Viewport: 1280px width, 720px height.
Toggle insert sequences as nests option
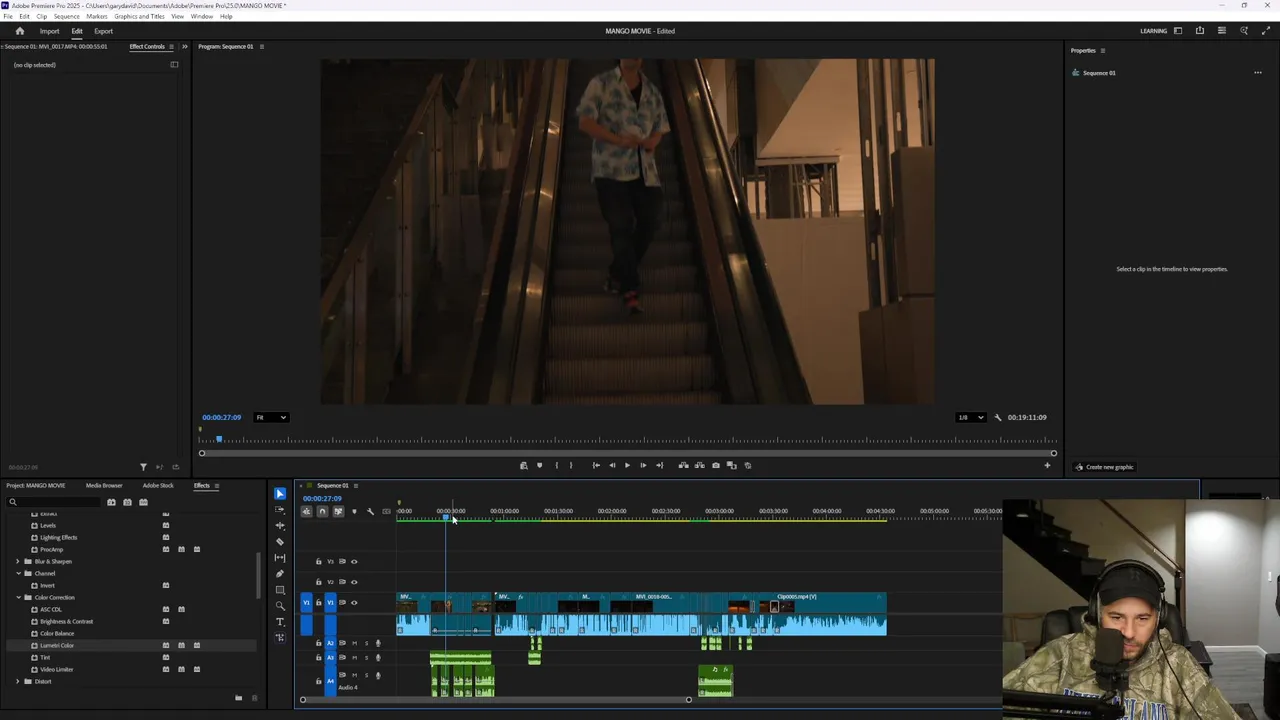[x=306, y=511]
